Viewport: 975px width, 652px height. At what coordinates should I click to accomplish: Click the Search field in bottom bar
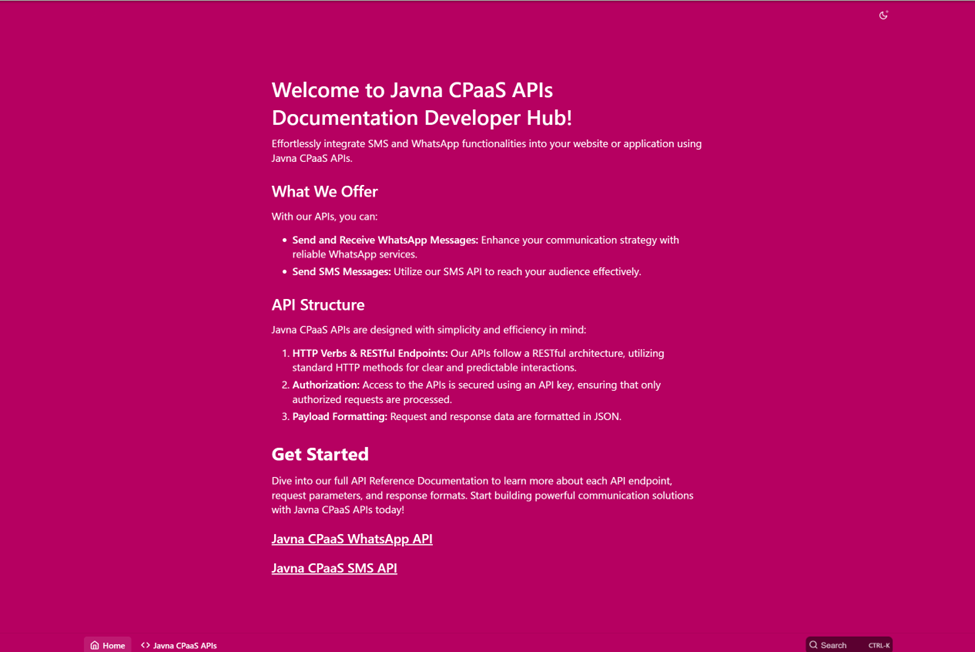coord(849,645)
